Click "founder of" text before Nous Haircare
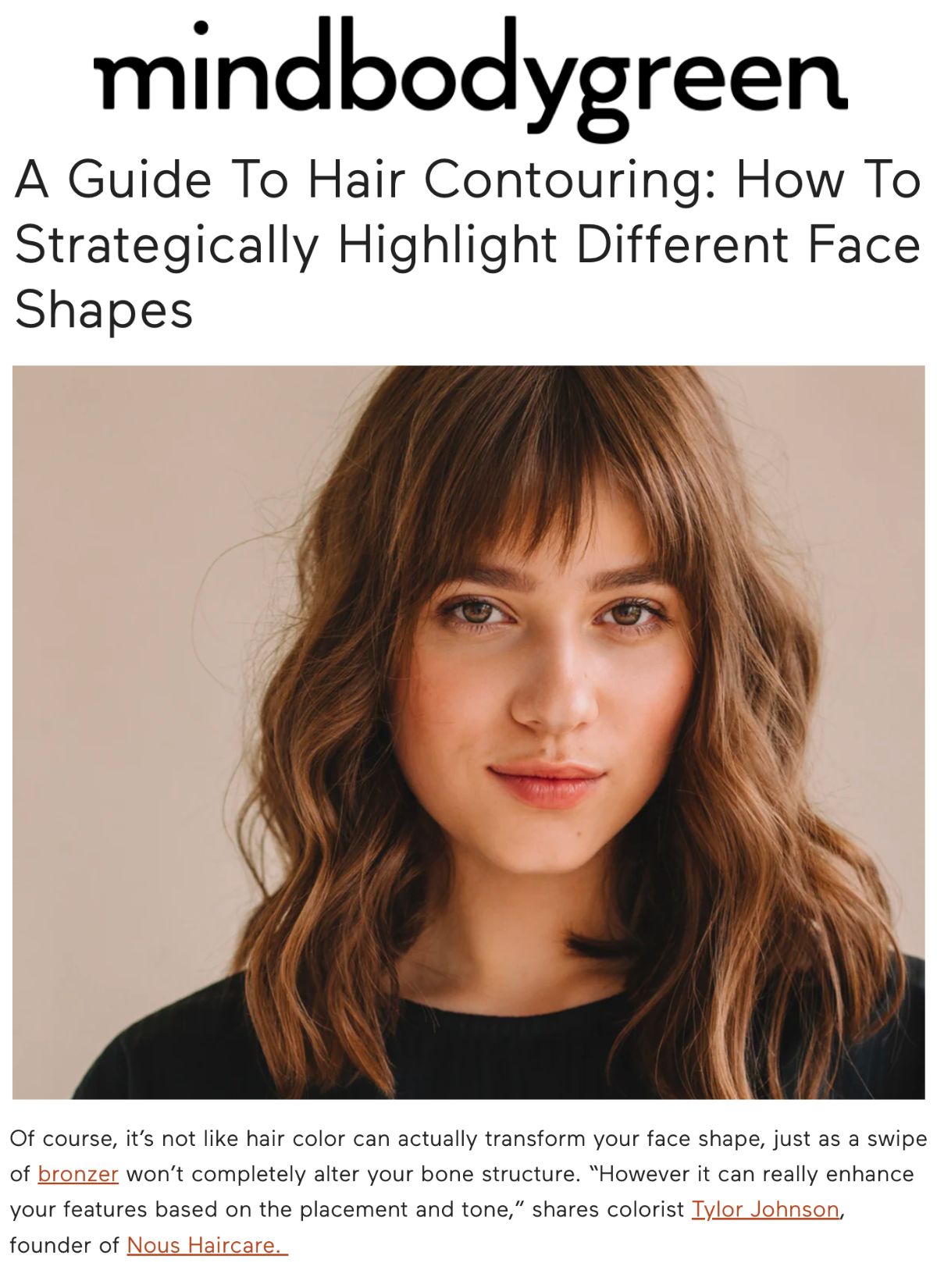Viewport: 937px width, 1288px height. pyautogui.click(x=64, y=1245)
